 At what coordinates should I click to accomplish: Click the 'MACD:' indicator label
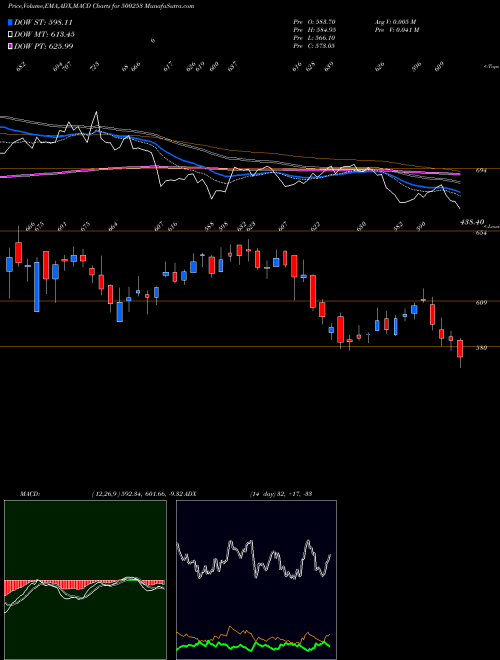[30, 494]
